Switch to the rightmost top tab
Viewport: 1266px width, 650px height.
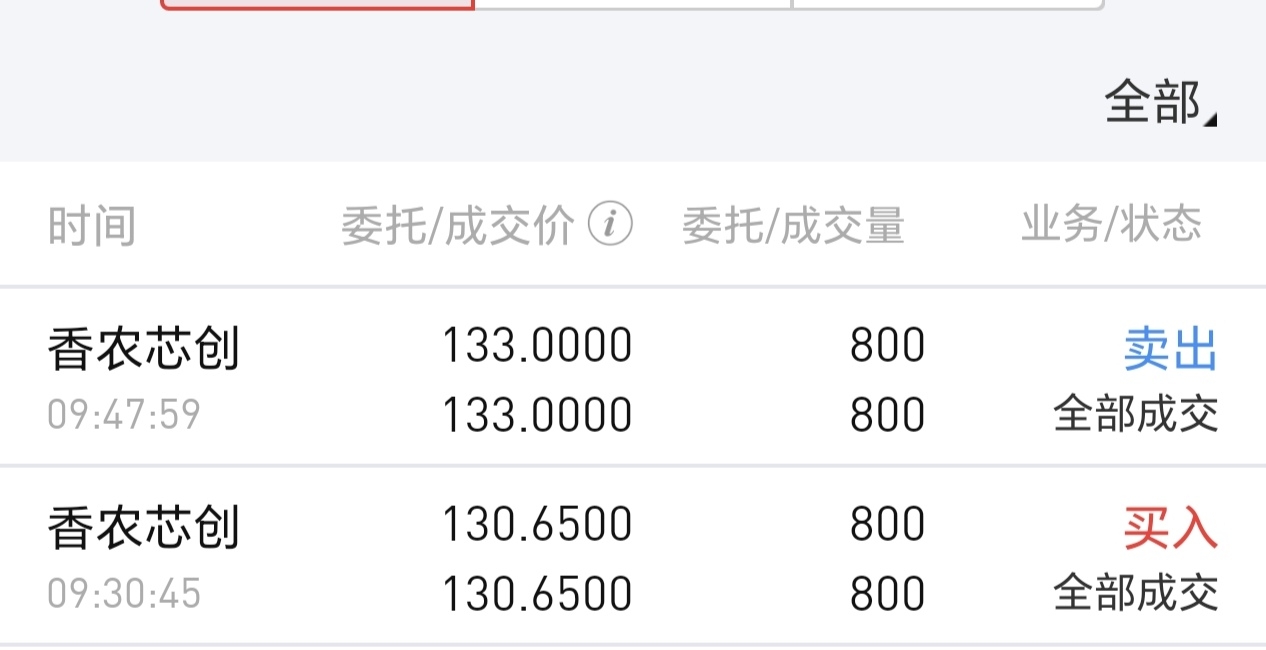tap(948, 5)
